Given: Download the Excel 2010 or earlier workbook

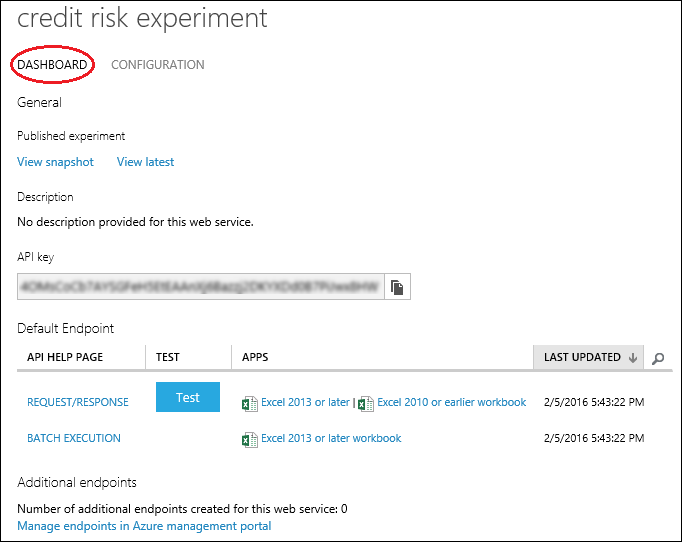Looking at the screenshot, I should coord(451,402).
